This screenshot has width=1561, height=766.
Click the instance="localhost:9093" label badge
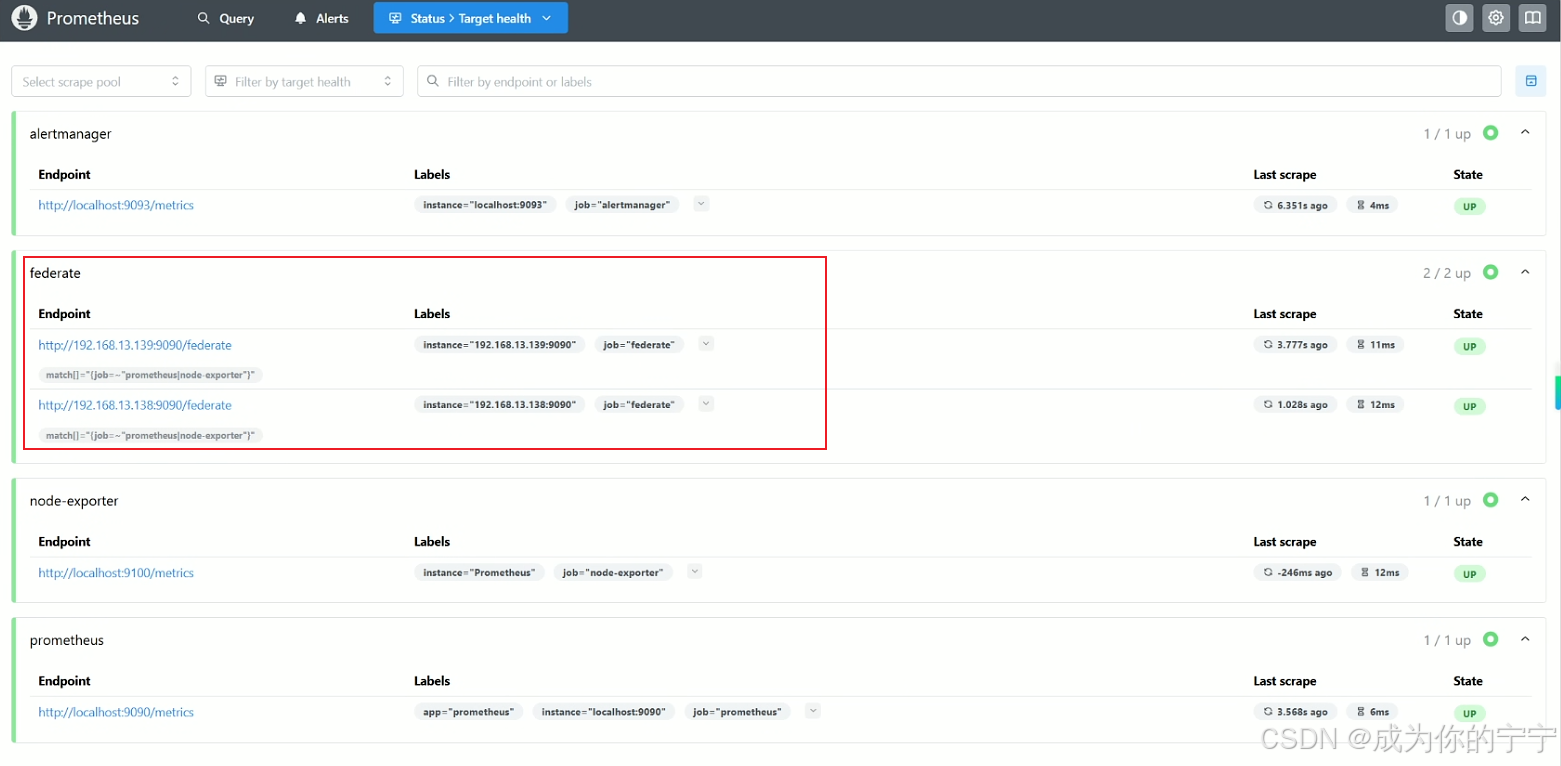point(485,205)
